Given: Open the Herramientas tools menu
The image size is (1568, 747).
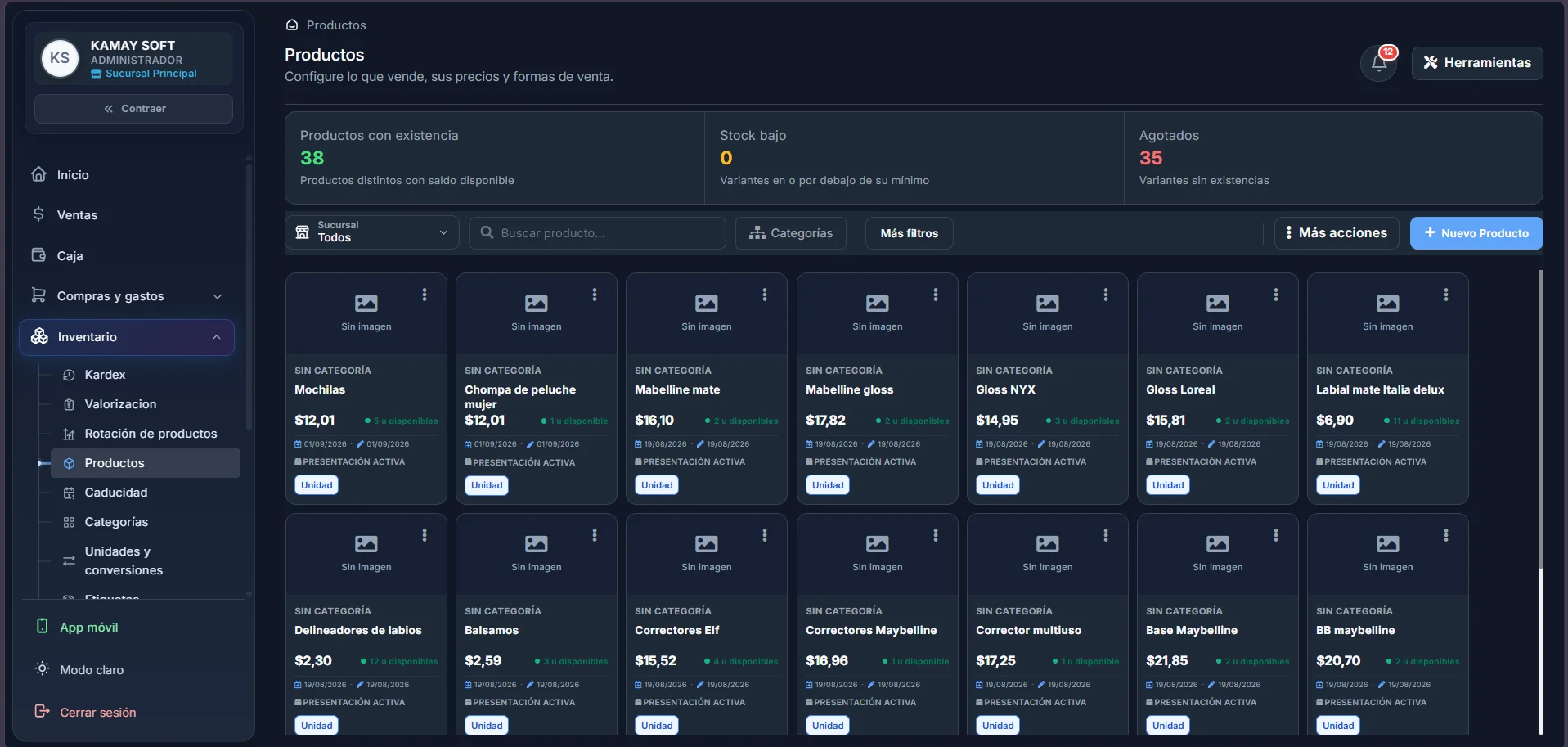Looking at the screenshot, I should click(1477, 63).
